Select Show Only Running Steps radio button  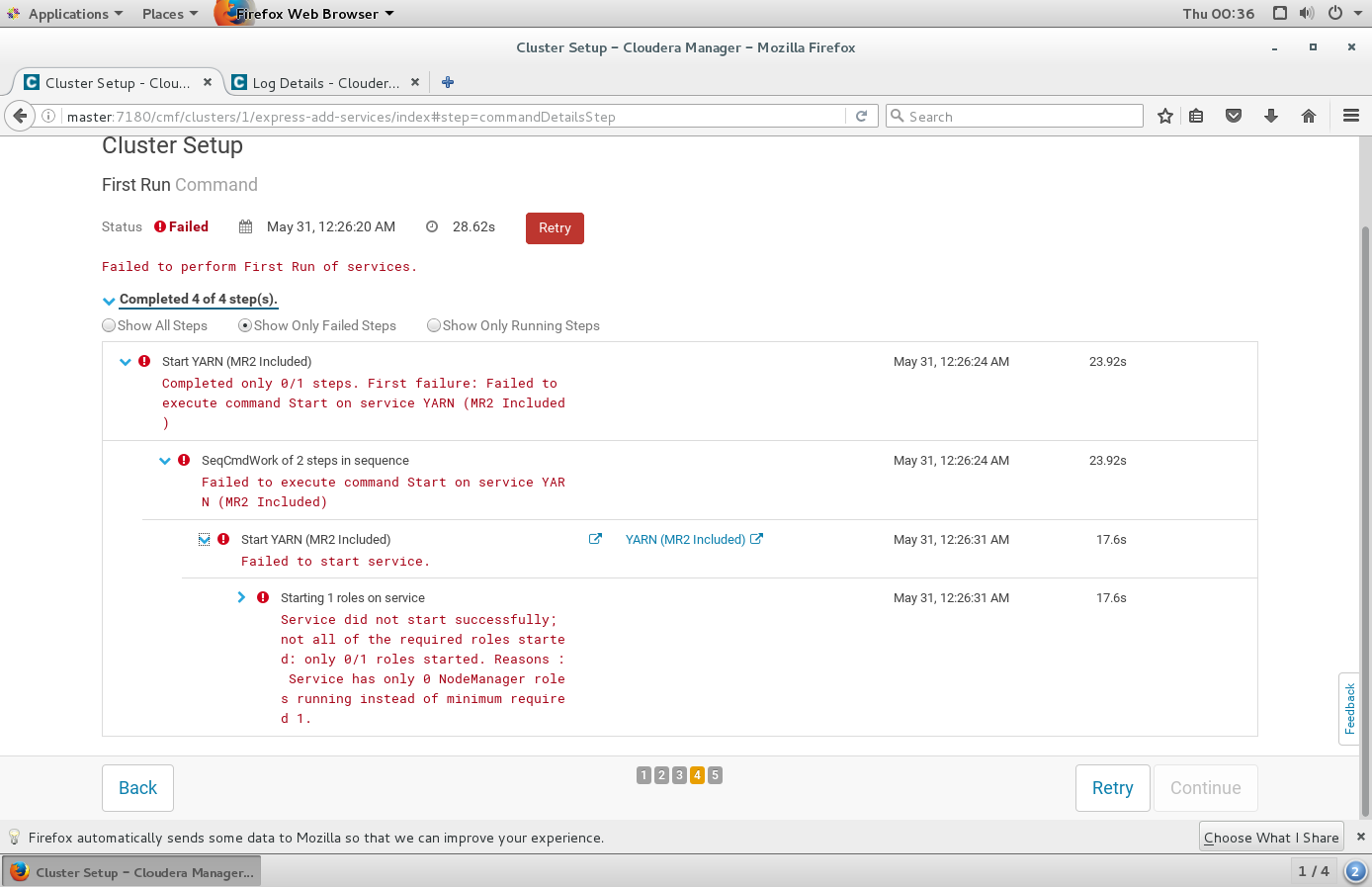coord(434,325)
